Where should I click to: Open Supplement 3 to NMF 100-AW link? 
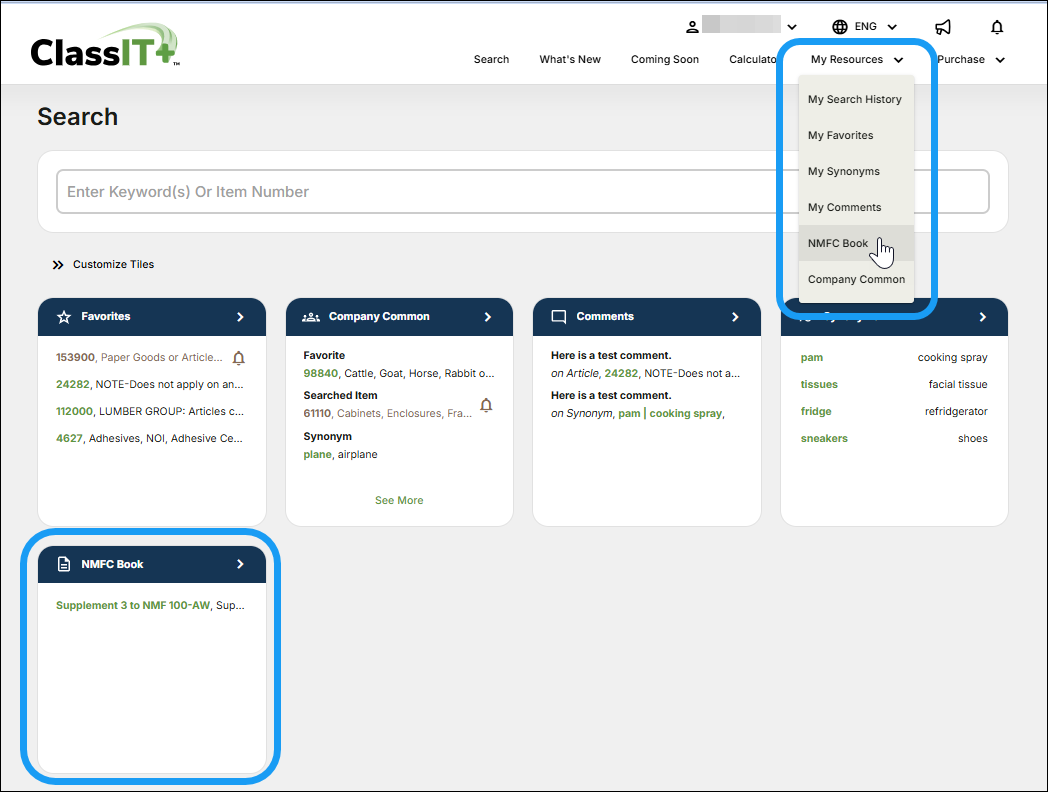tap(132, 605)
